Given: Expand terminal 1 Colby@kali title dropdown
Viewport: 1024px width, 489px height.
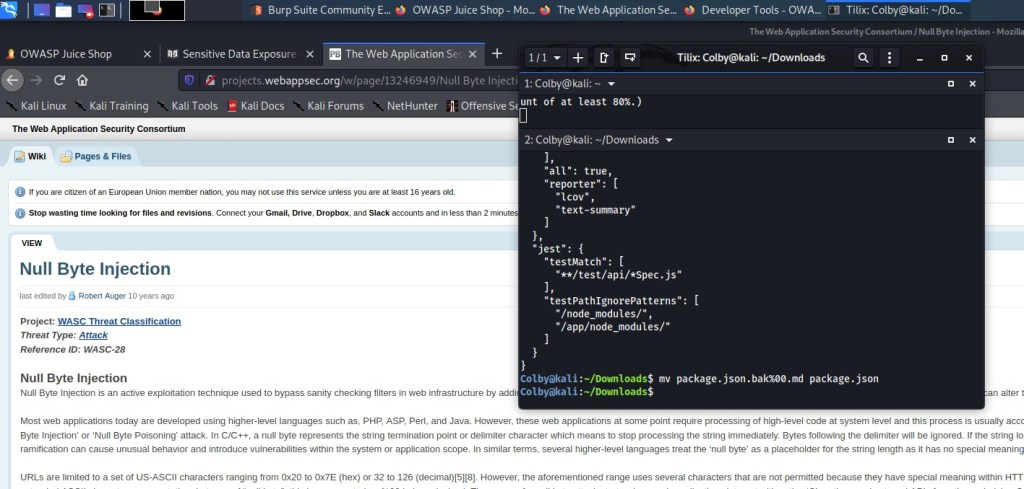Looking at the screenshot, I should click(611, 84).
